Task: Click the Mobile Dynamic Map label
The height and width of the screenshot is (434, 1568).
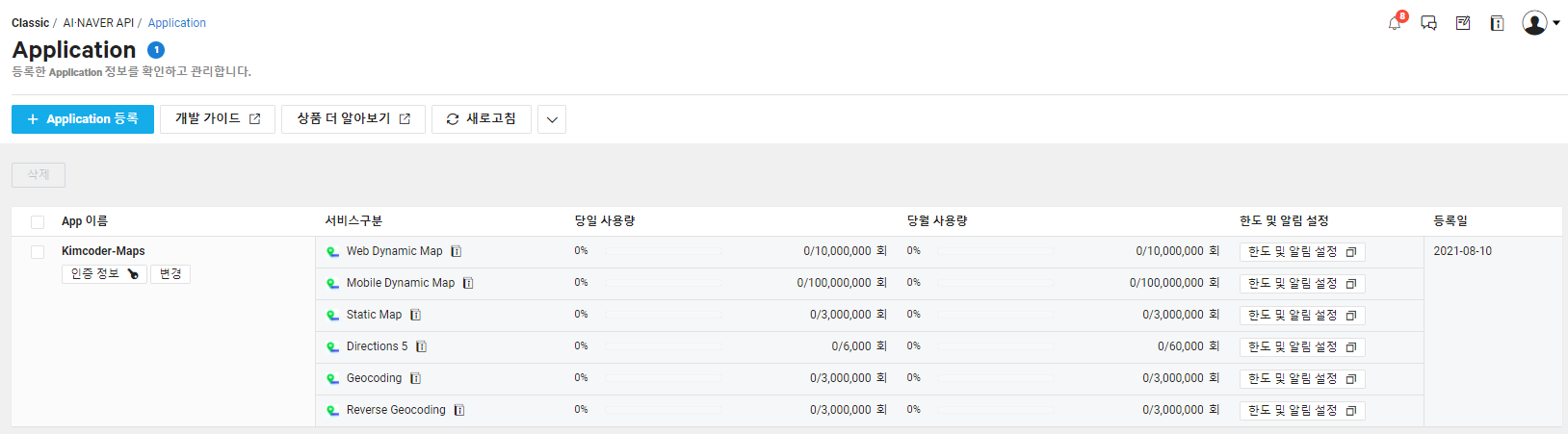Action: click(401, 283)
